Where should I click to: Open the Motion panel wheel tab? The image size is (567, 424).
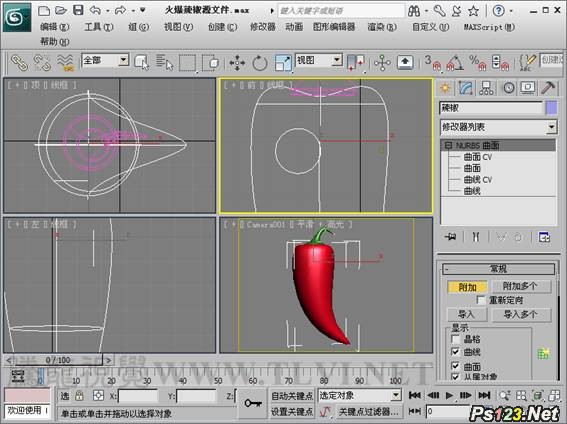(508, 88)
